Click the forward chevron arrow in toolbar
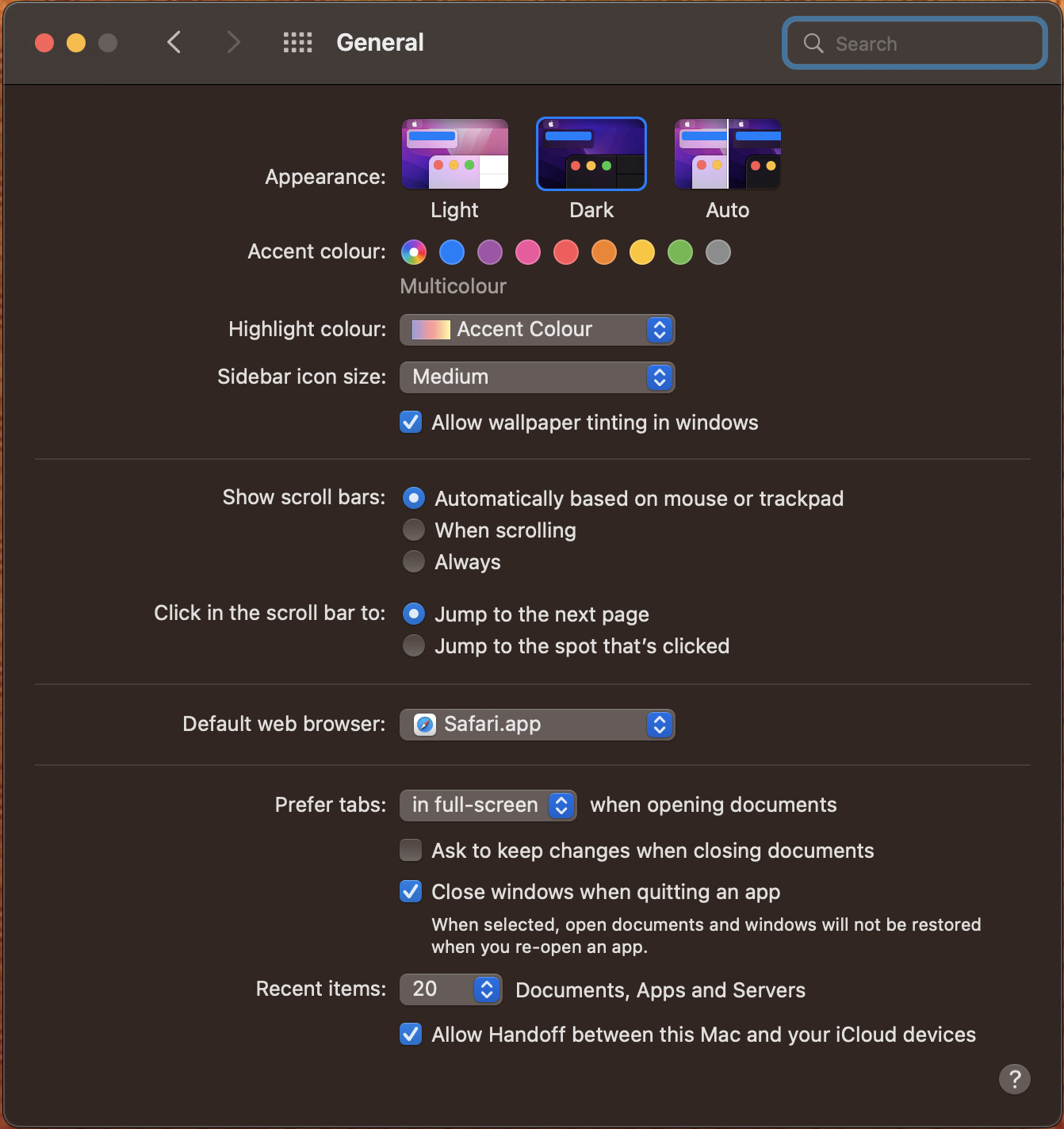The height and width of the screenshot is (1129, 1064). coord(232,42)
